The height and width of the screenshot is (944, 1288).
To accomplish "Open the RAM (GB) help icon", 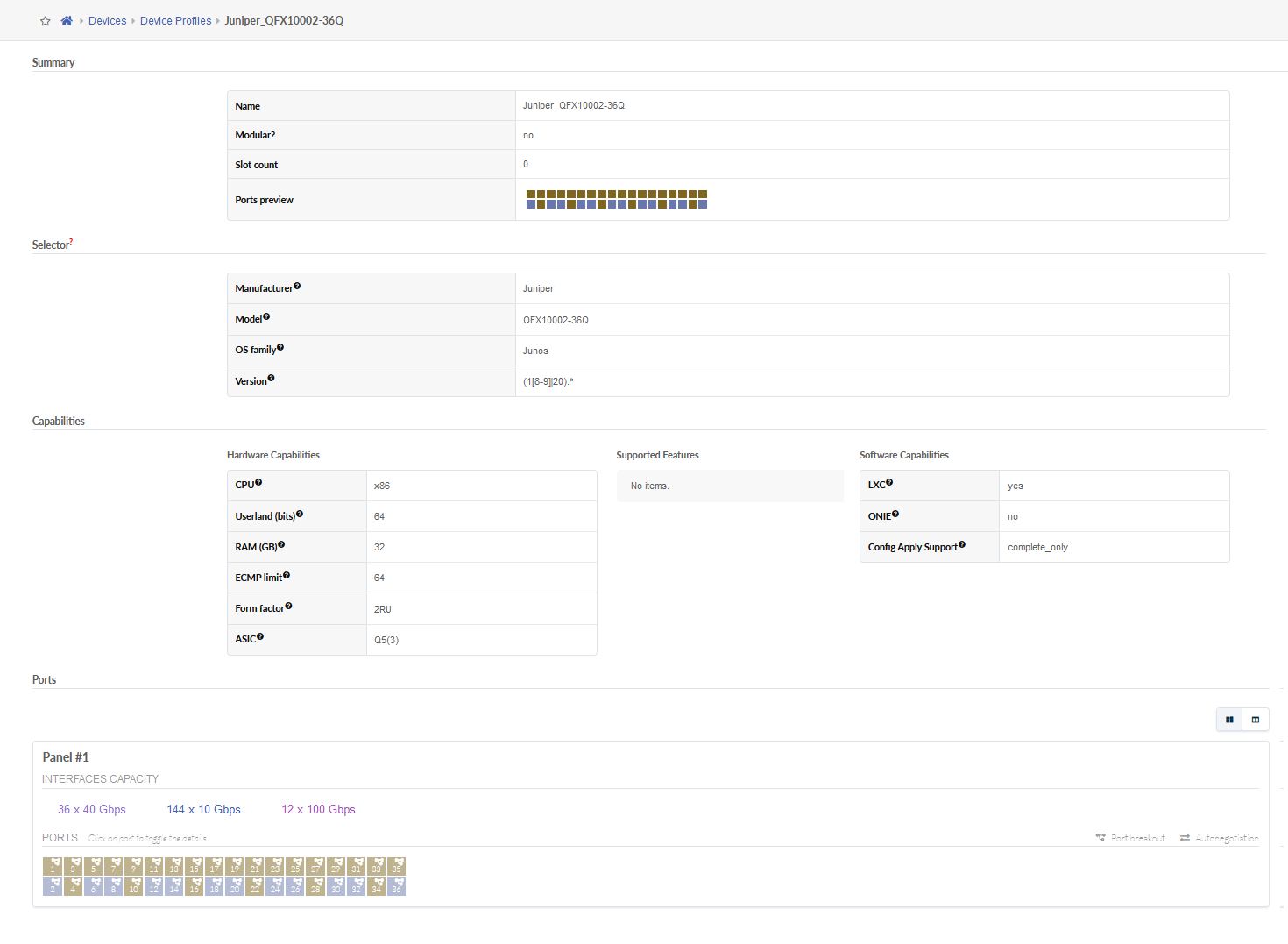I will [281, 544].
